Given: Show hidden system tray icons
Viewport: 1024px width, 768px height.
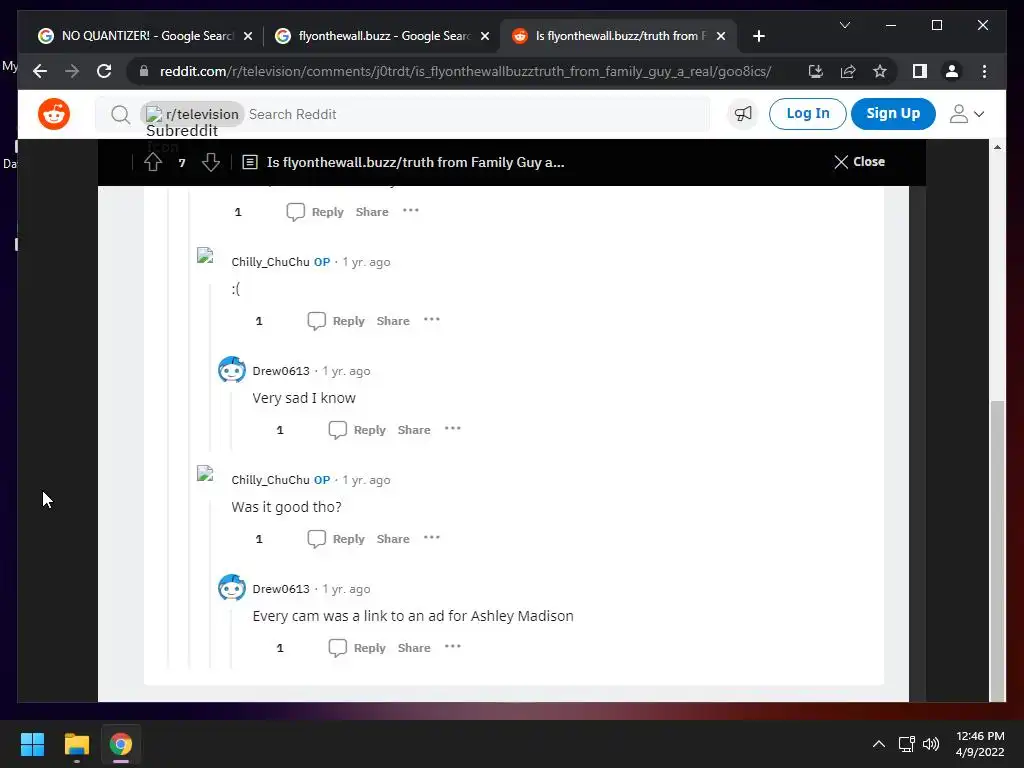Looking at the screenshot, I should [879, 744].
